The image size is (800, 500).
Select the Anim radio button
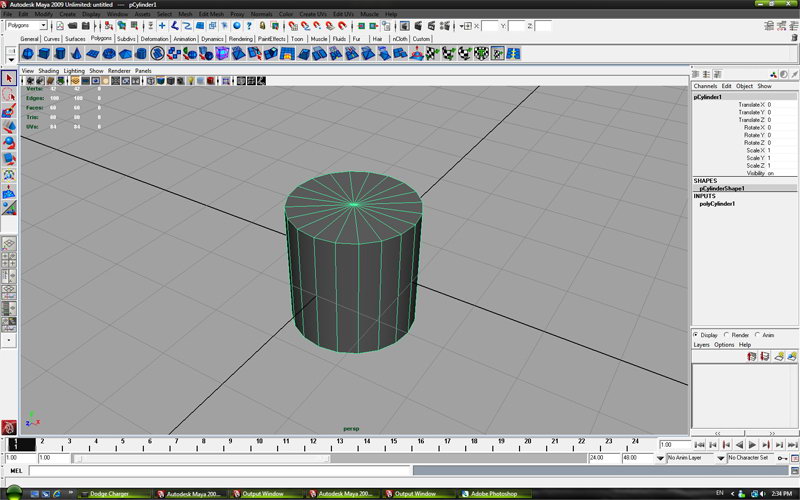tap(759, 335)
